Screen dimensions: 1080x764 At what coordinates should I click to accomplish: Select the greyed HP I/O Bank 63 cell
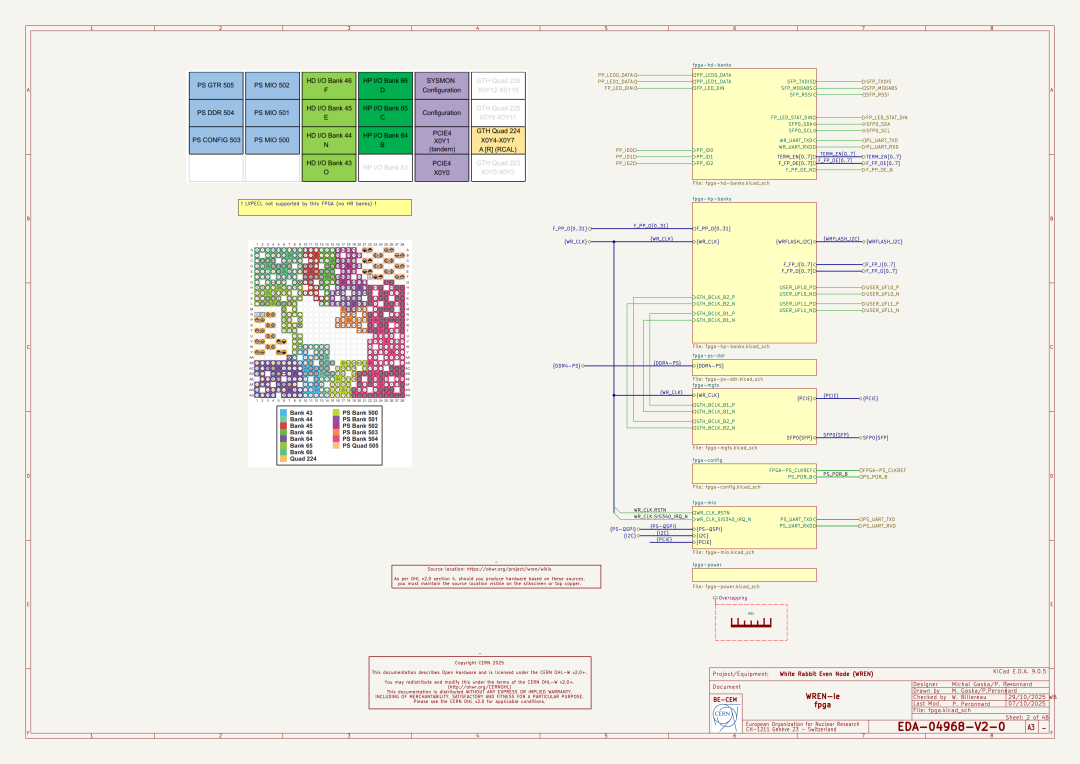pos(385,167)
